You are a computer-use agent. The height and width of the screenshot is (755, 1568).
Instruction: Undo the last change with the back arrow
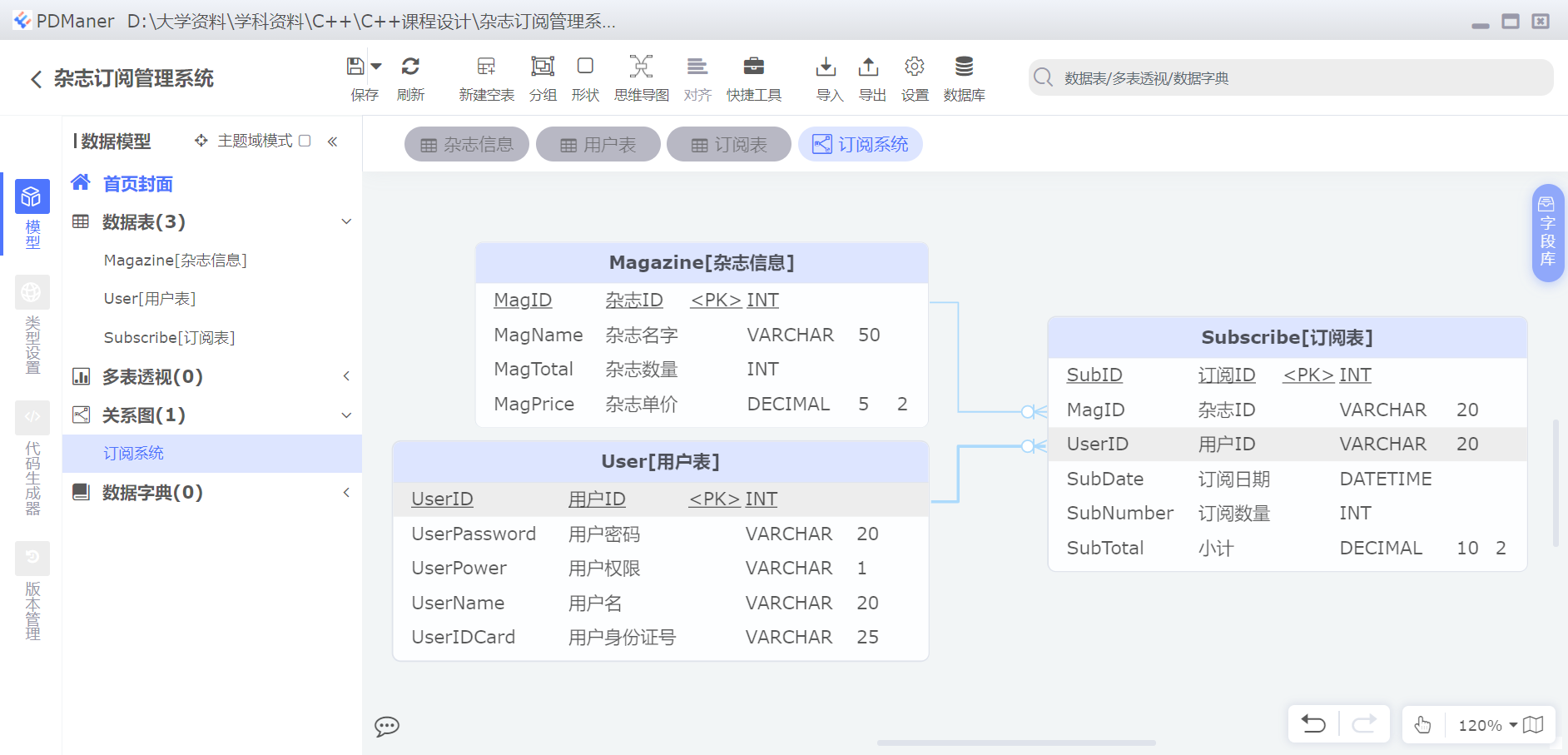click(x=1313, y=724)
